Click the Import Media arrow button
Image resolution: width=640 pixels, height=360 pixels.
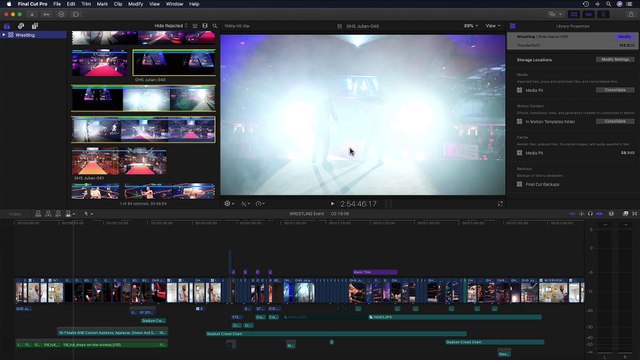pyautogui.click(x=32, y=14)
